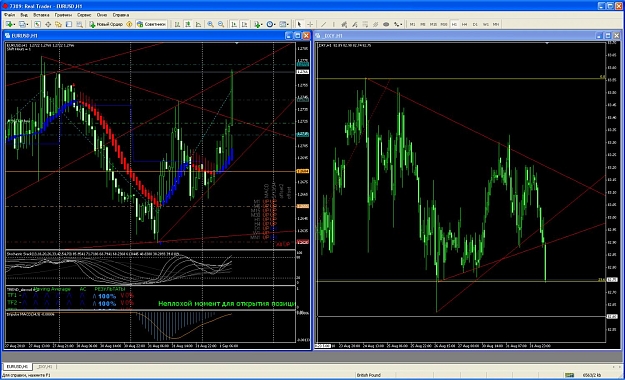Click the connection status bars indicator
The image size is (625, 380).
point(570,375)
